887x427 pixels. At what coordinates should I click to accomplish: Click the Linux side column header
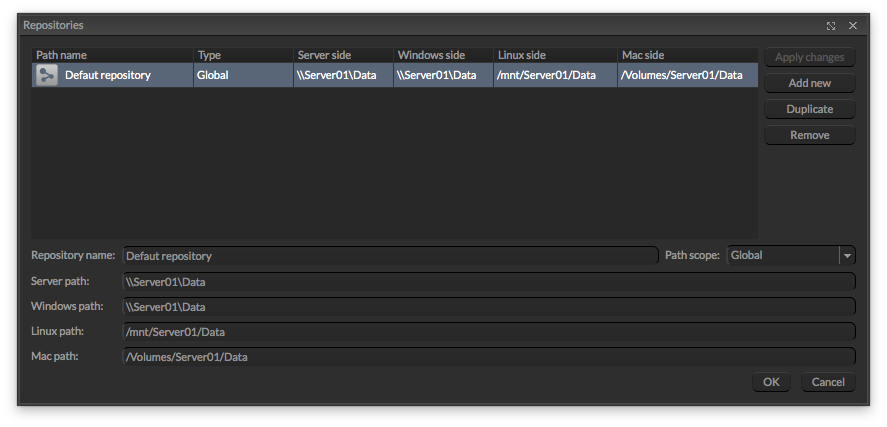(x=555, y=55)
